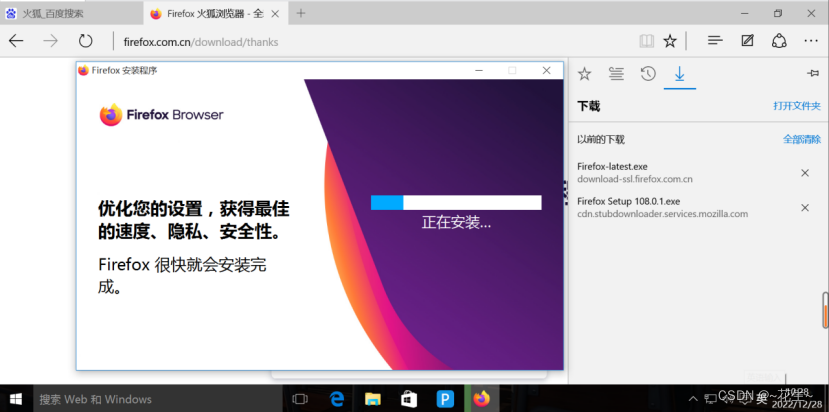Viewport: 829px width, 412px height.
Task: Click the Firefox Browser logo in installer
Action: click(161, 115)
